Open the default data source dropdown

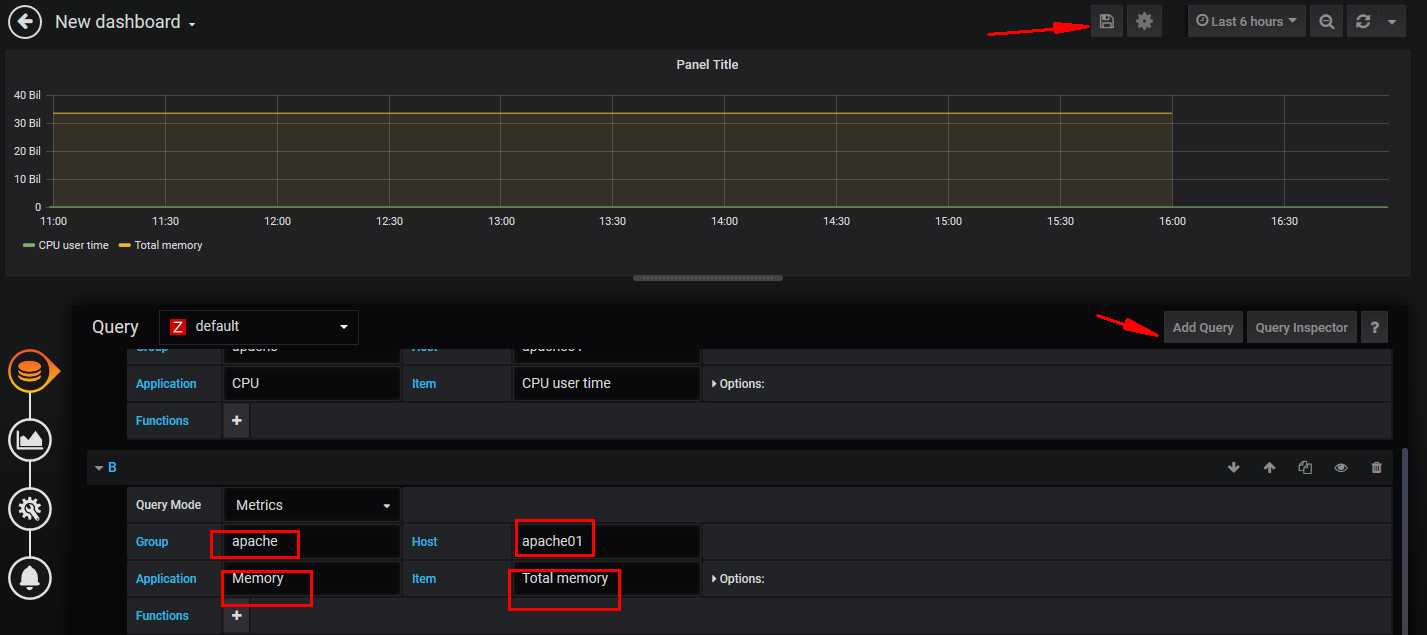pyautogui.click(x=259, y=327)
